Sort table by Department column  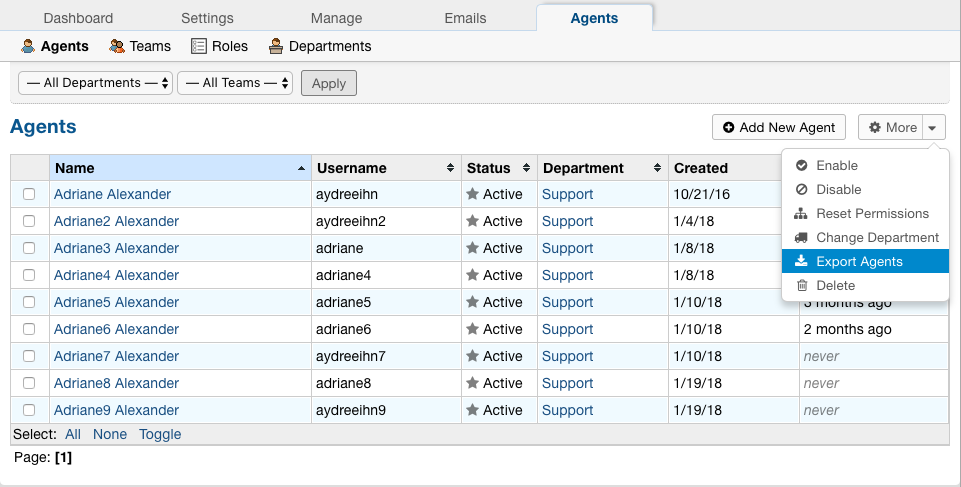coord(602,168)
